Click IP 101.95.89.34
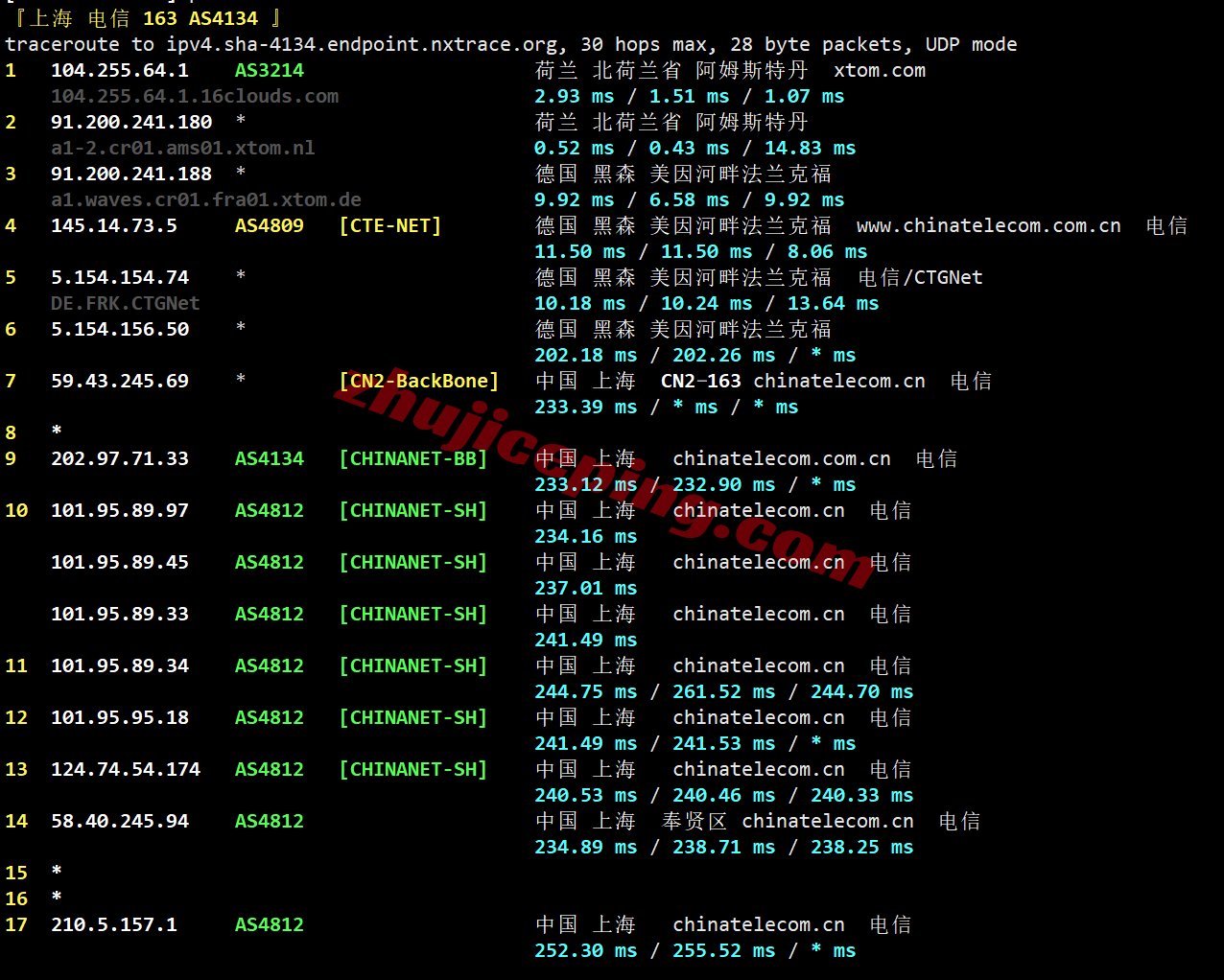 (x=120, y=666)
